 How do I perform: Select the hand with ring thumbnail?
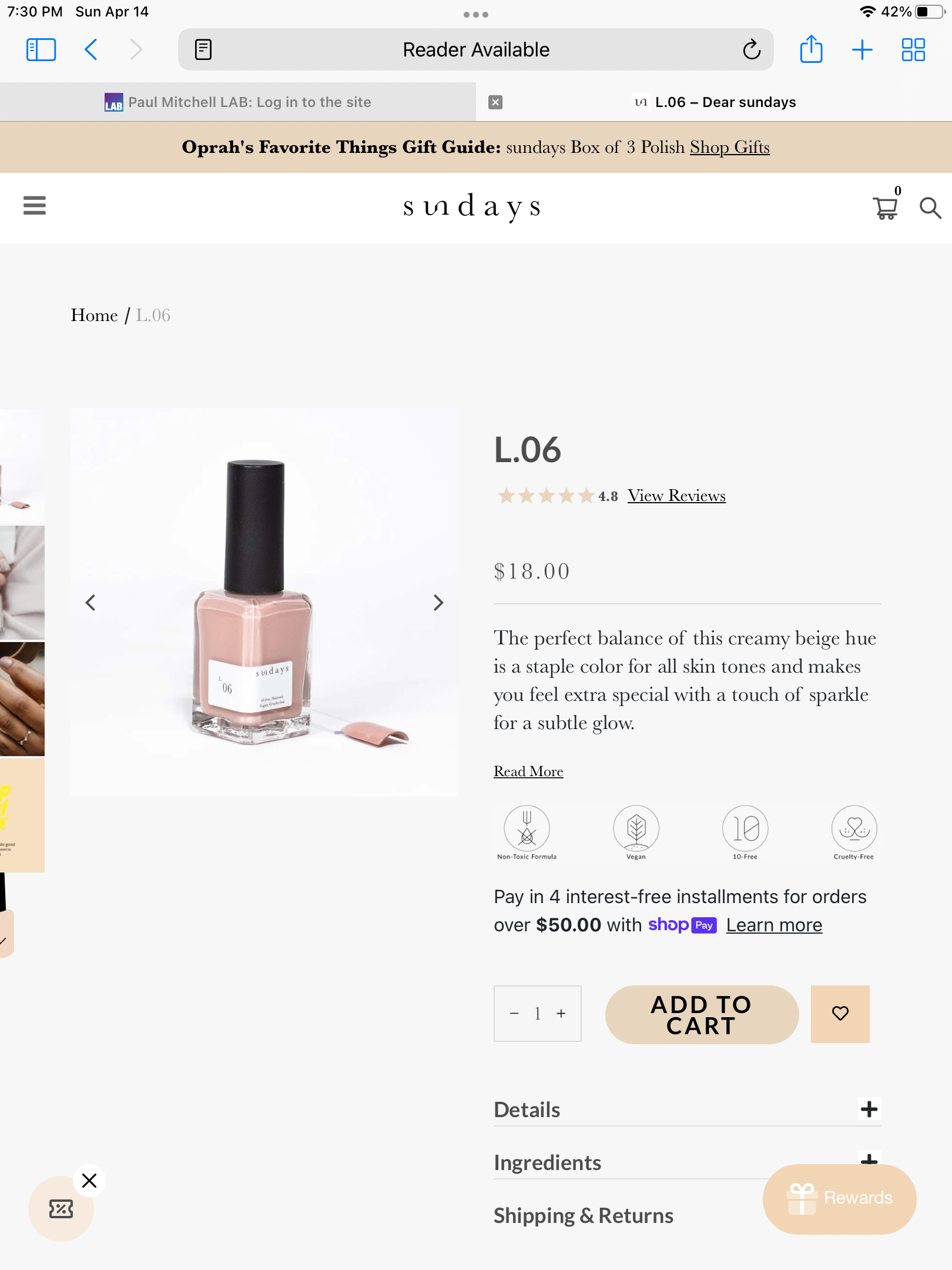[x=22, y=699]
